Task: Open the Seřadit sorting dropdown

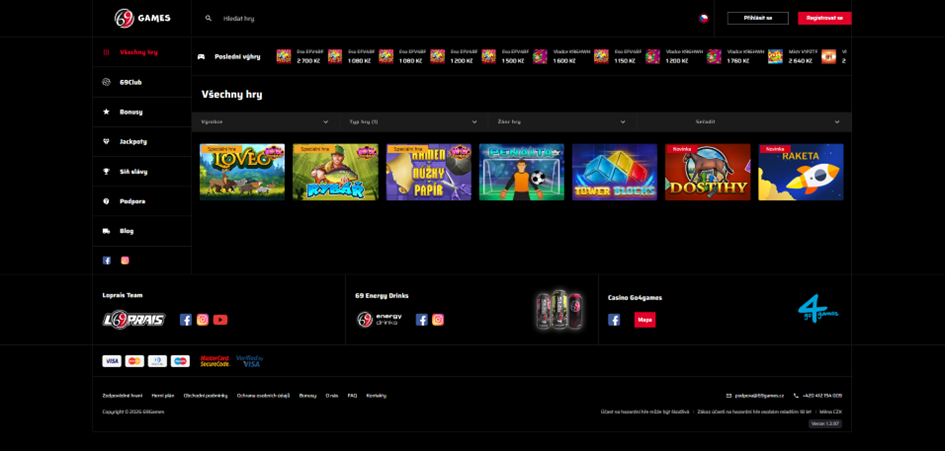Action: (x=744, y=122)
